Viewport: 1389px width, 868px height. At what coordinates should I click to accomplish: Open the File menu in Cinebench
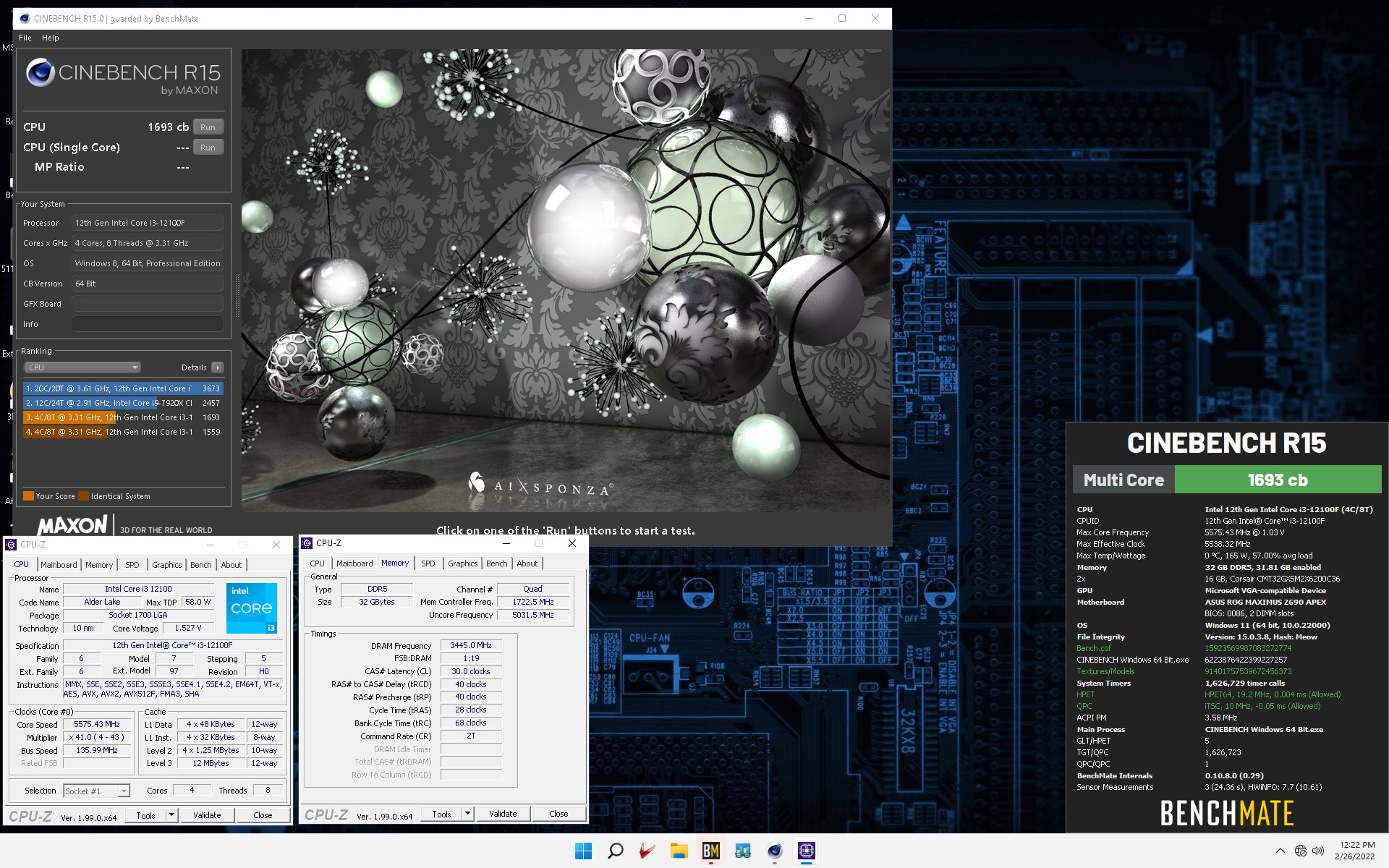pyautogui.click(x=25, y=38)
